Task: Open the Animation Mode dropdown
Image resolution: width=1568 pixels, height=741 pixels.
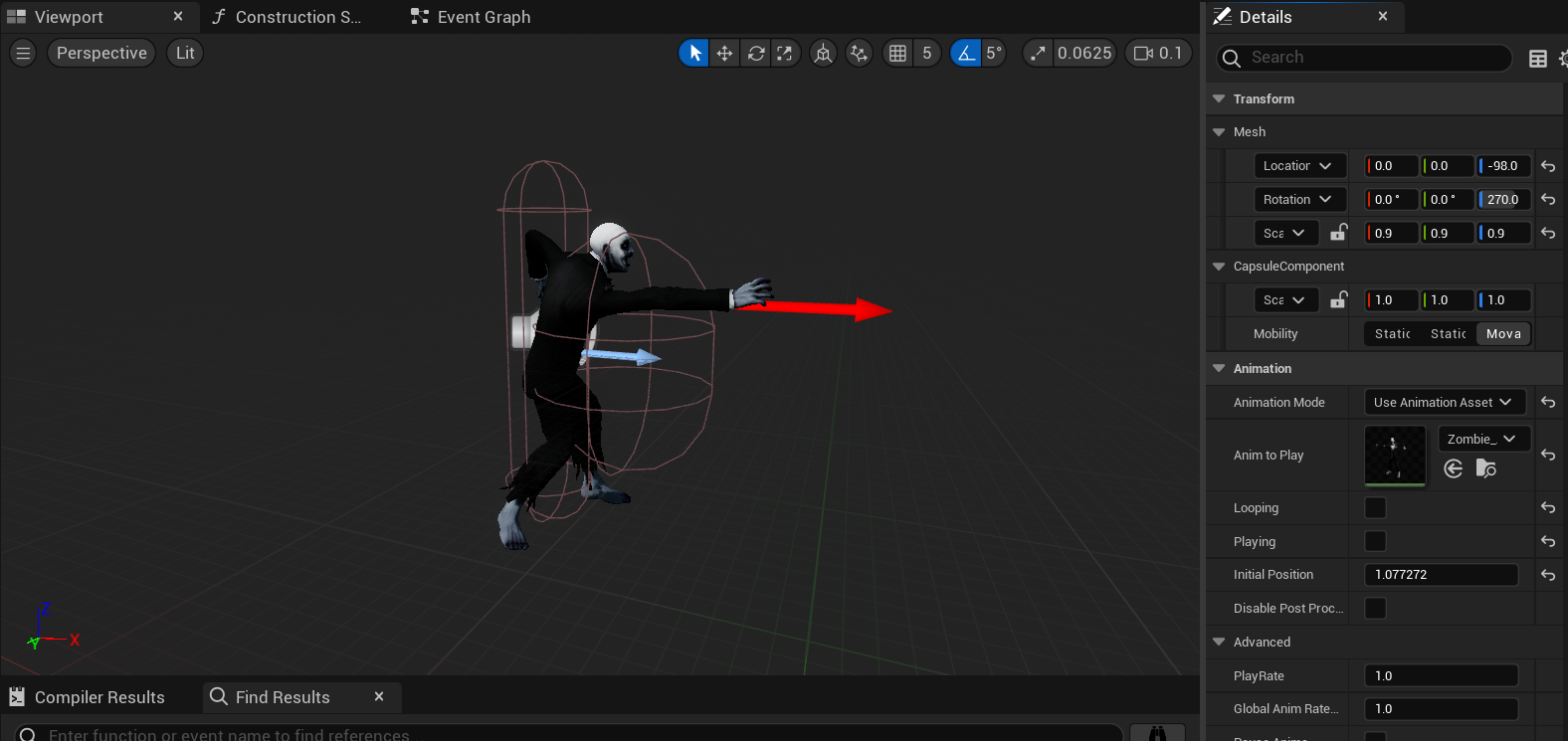Action: (1444, 403)
